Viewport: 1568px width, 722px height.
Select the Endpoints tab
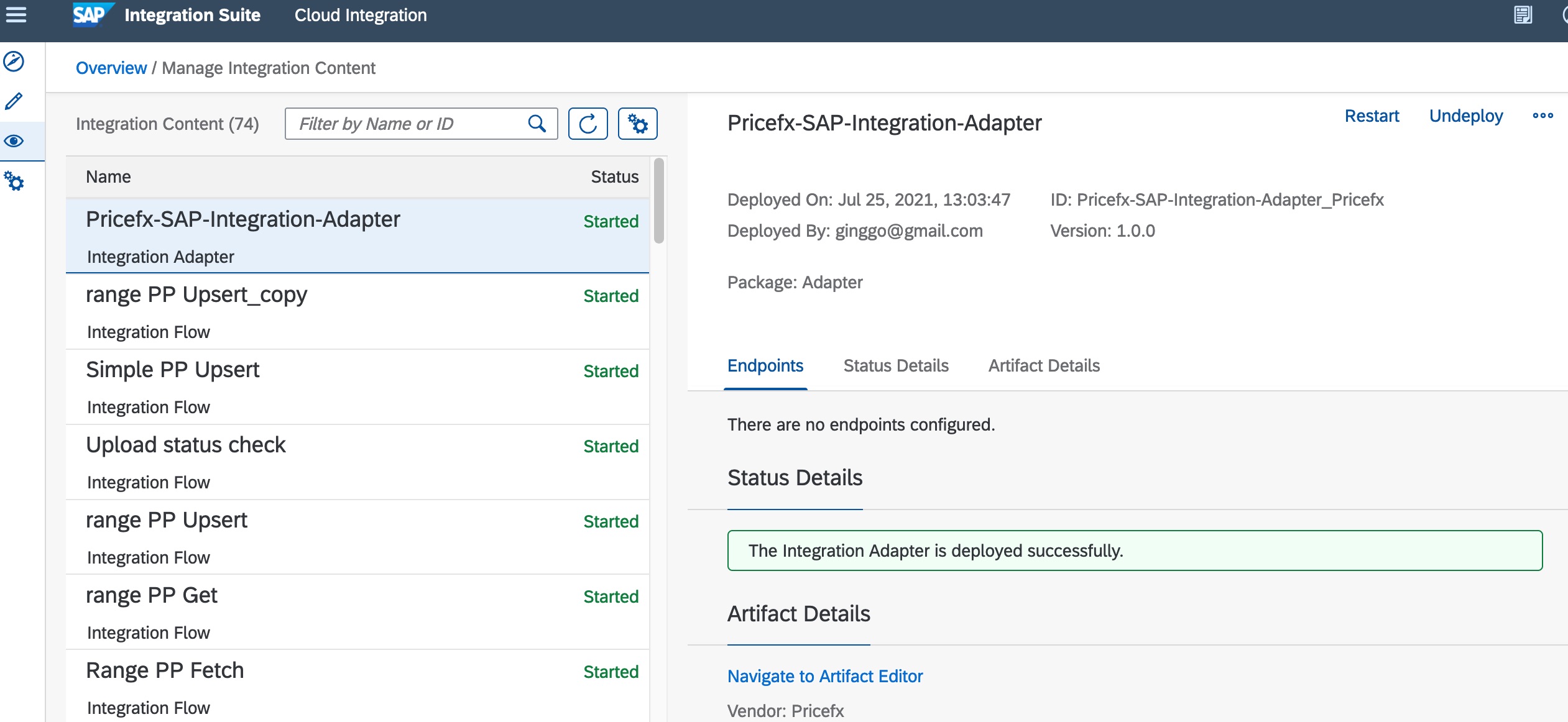765,366
